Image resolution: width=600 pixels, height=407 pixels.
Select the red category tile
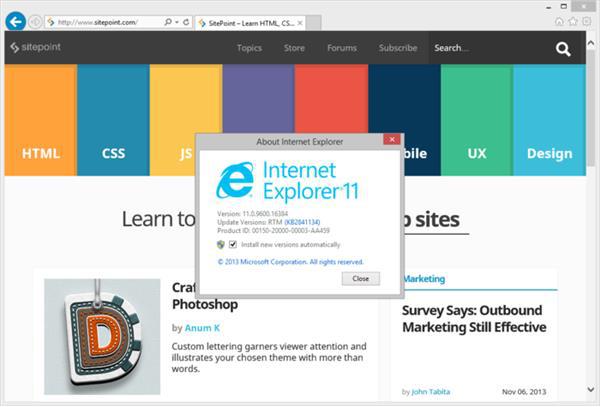click(x=331, y=98)
